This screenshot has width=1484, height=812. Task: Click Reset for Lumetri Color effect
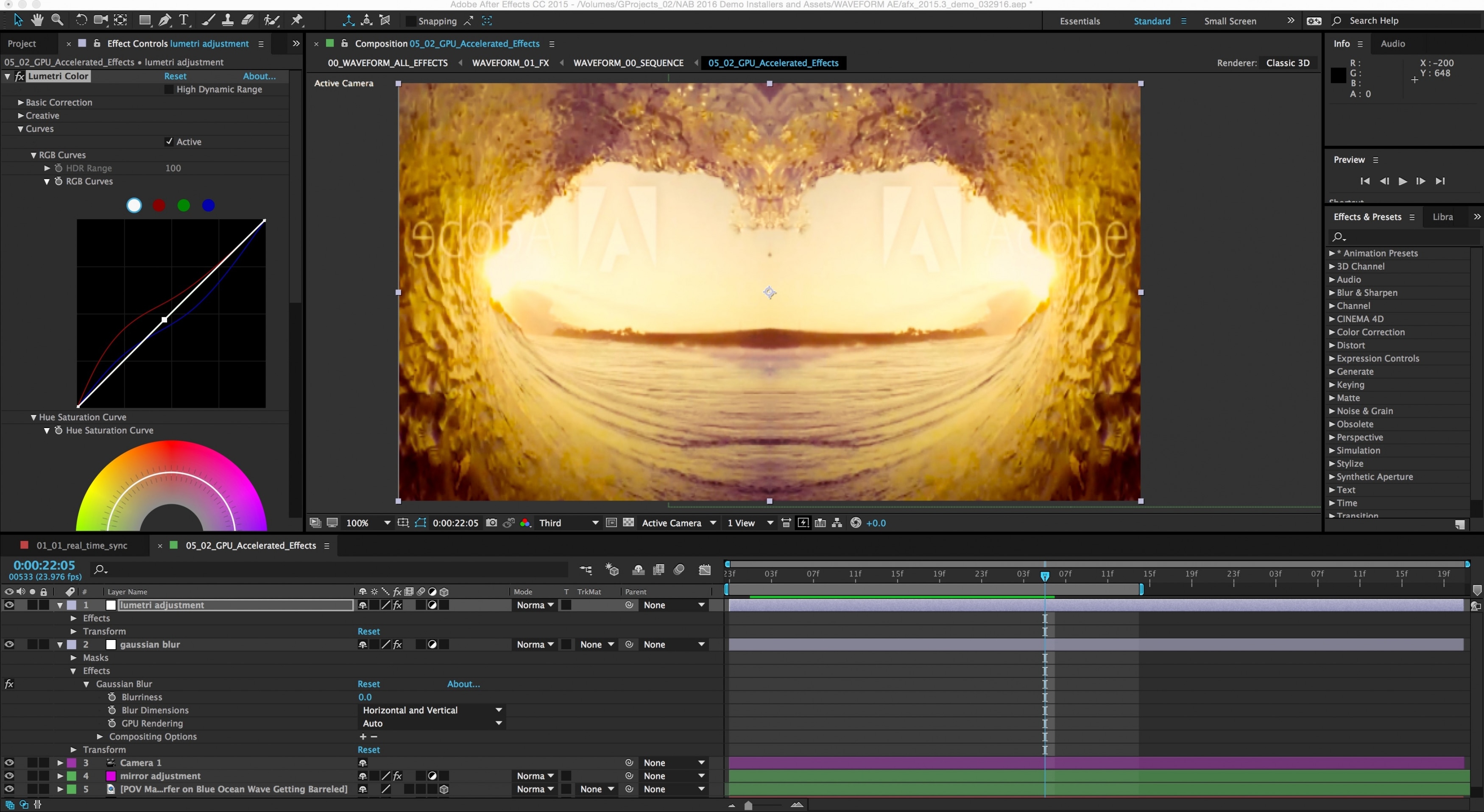coord(175,76)
